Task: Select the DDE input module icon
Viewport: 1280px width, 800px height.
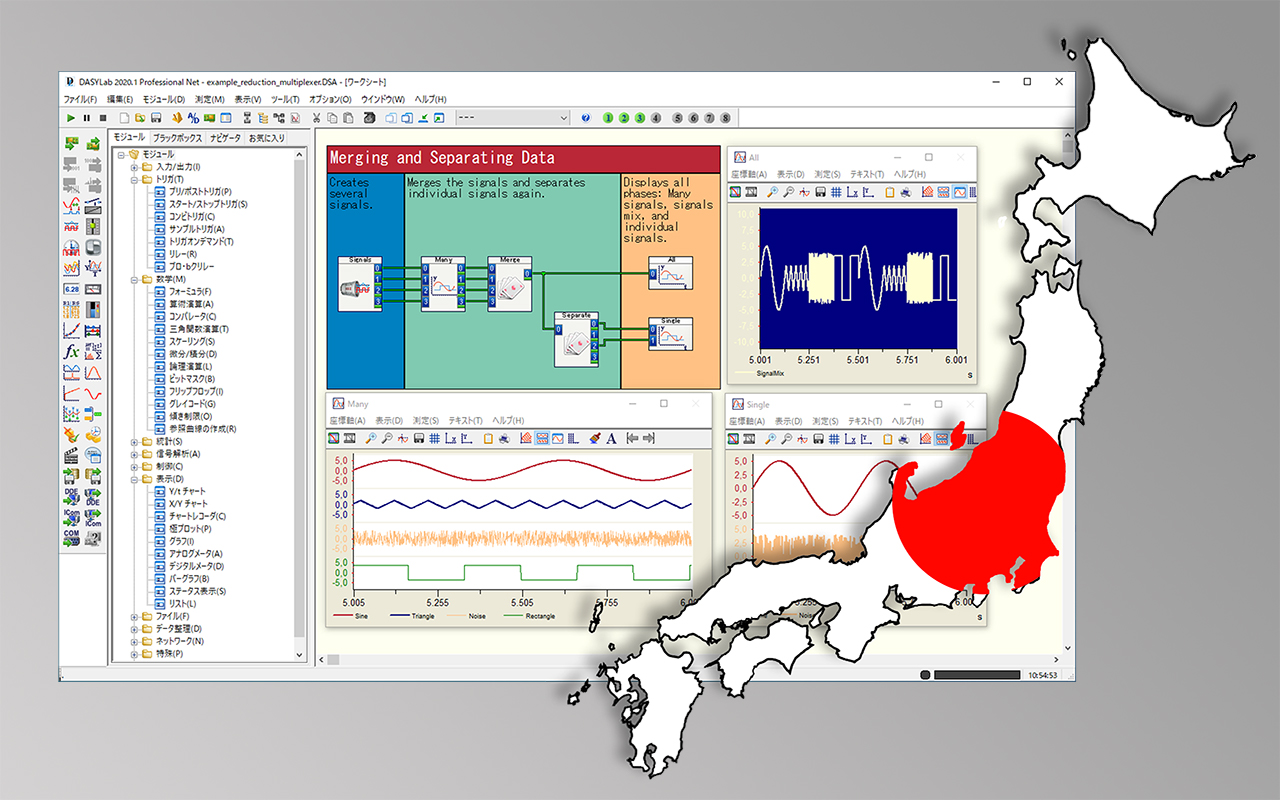Action: pos(71,496)
